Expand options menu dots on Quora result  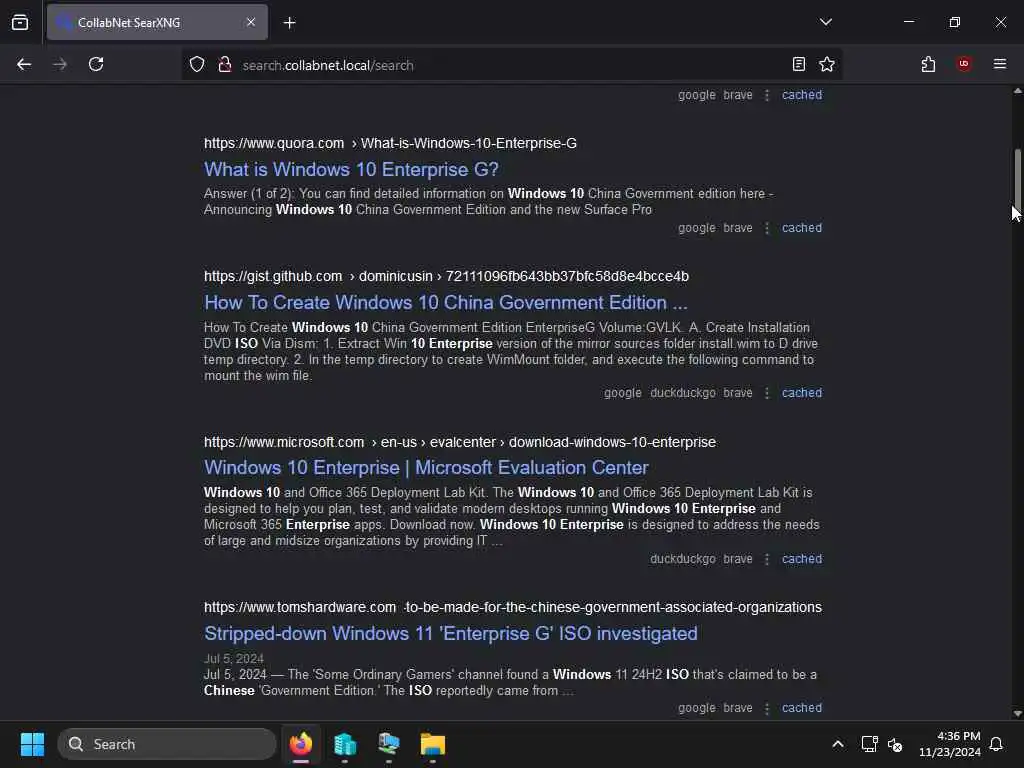click(x=767, y=228)
